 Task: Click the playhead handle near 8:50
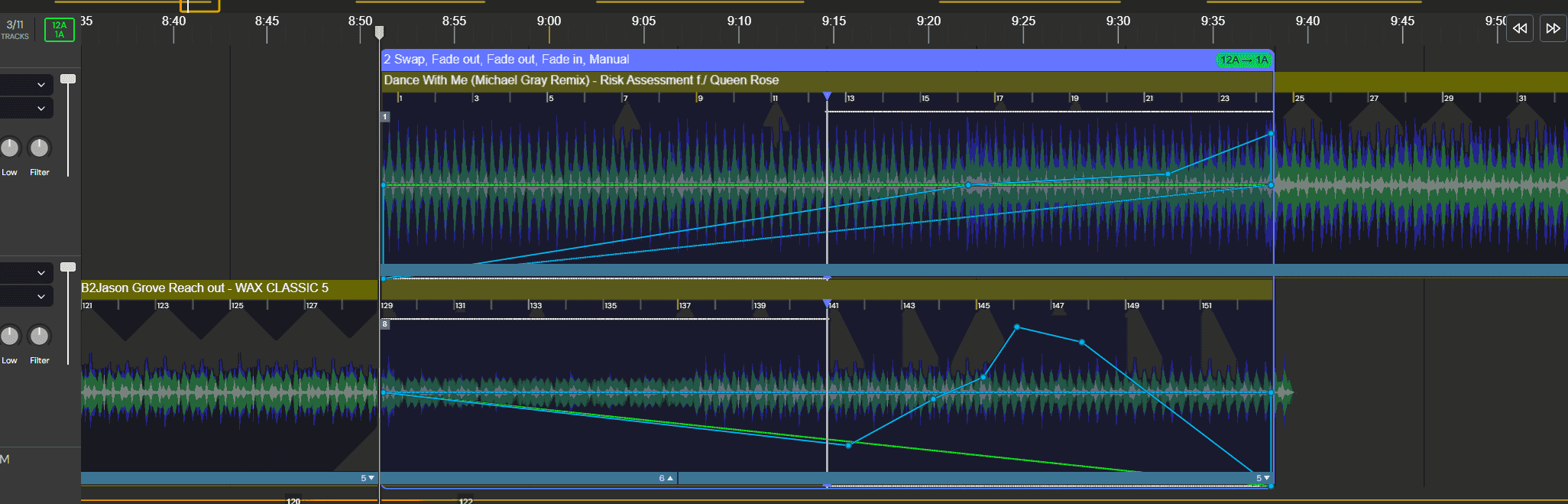click(379, 32)
